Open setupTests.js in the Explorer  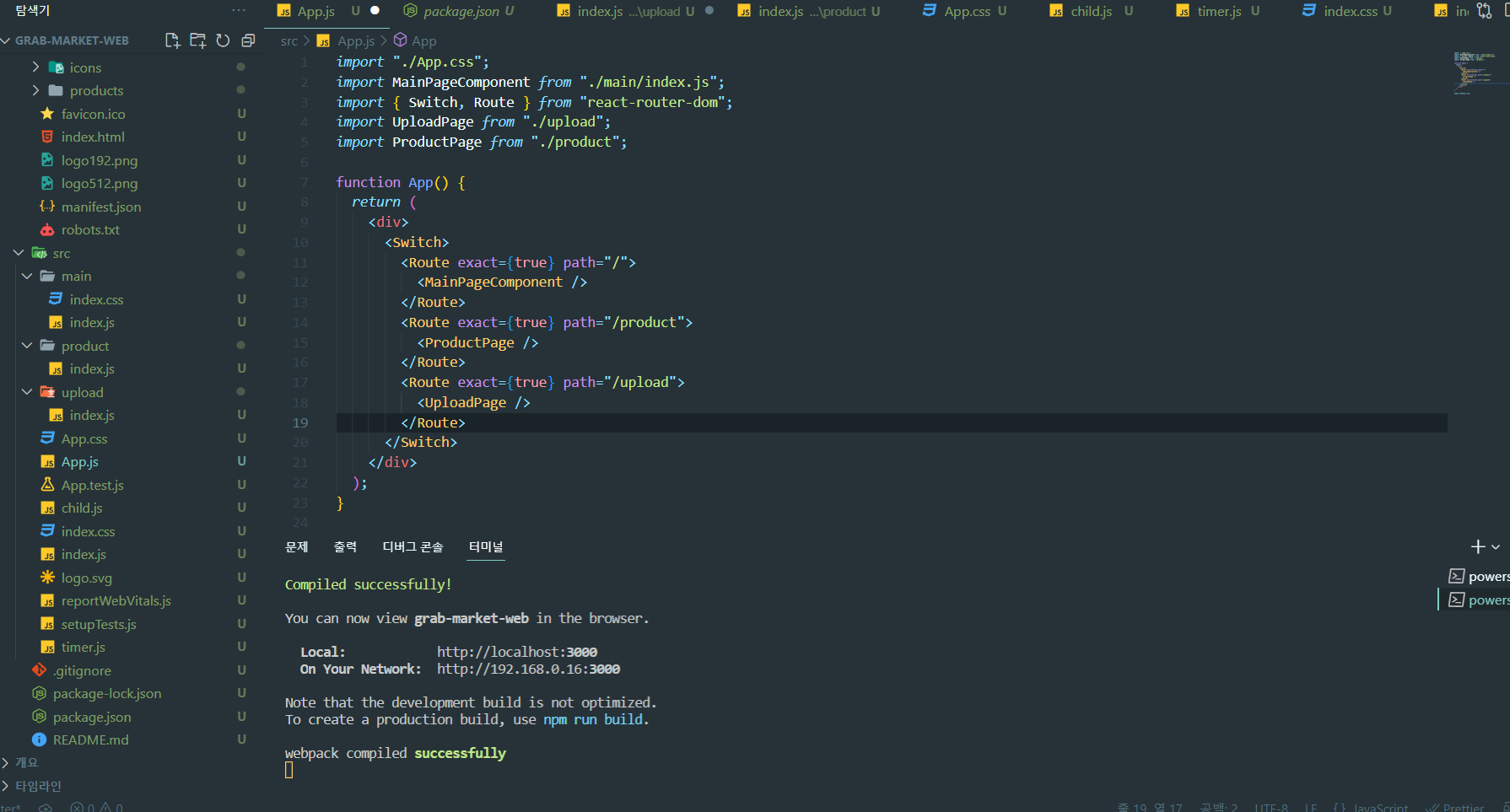tap(99, 624)
